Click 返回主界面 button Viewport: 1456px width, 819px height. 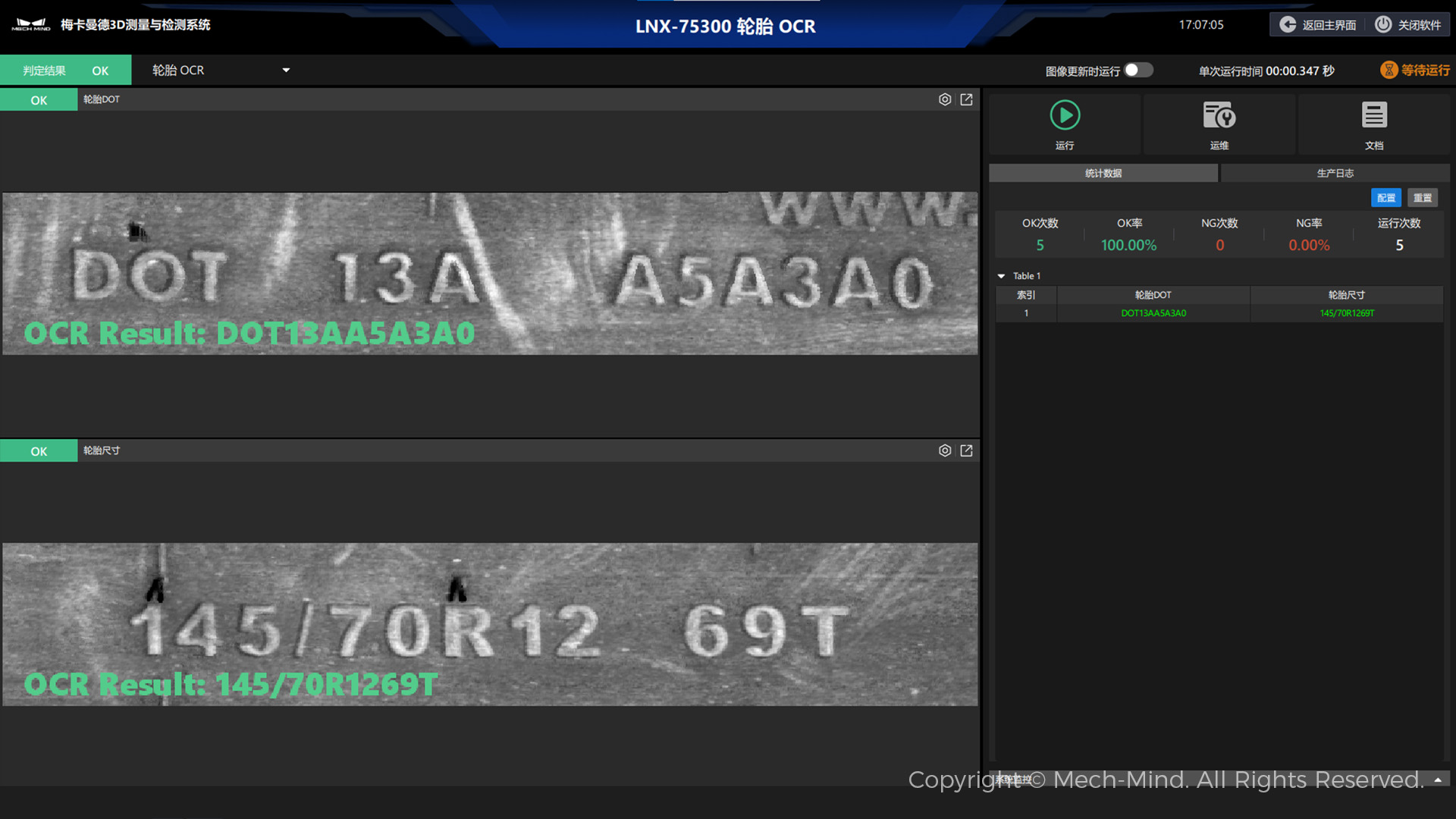tap(1319, 25)
